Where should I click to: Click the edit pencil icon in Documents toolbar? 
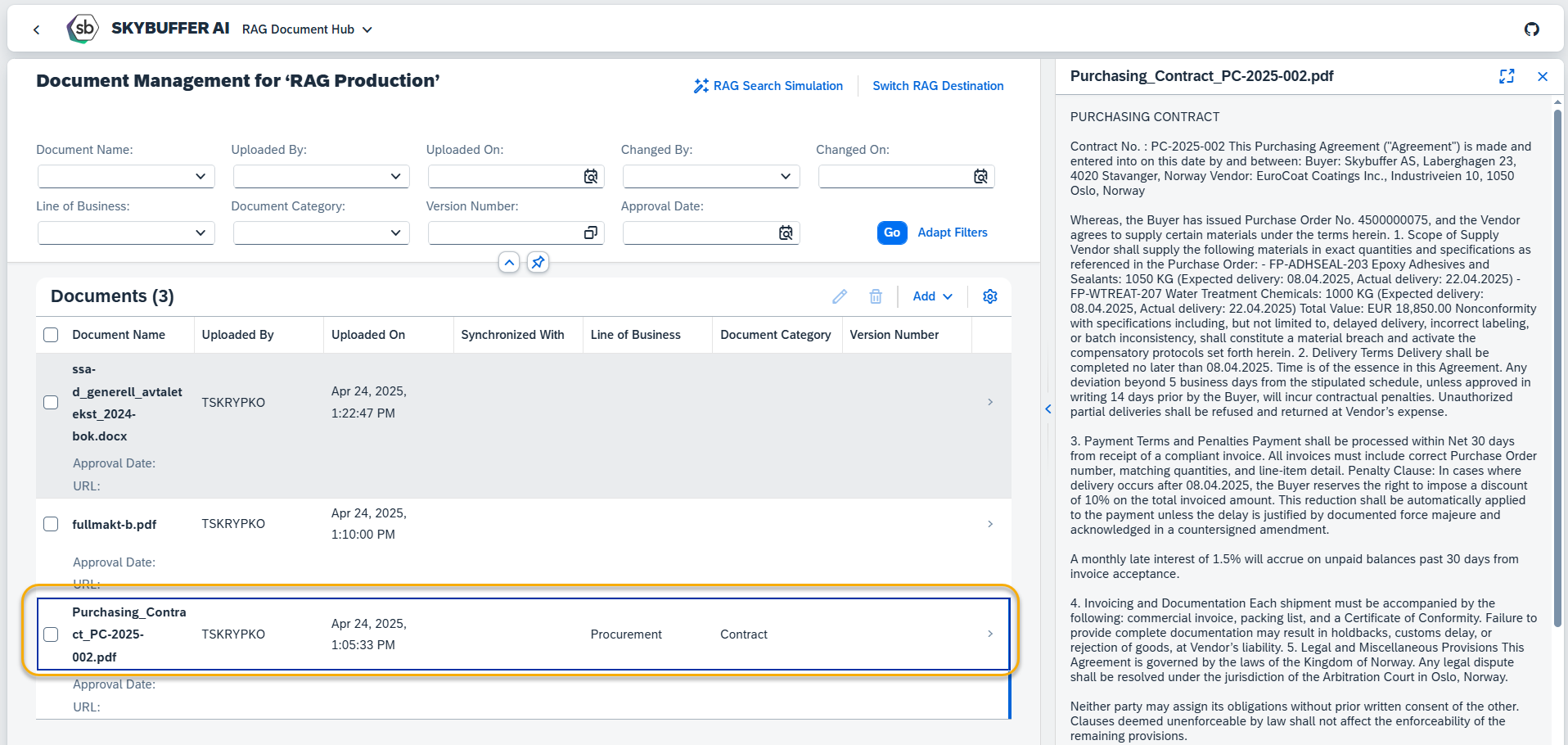[840, 296]
